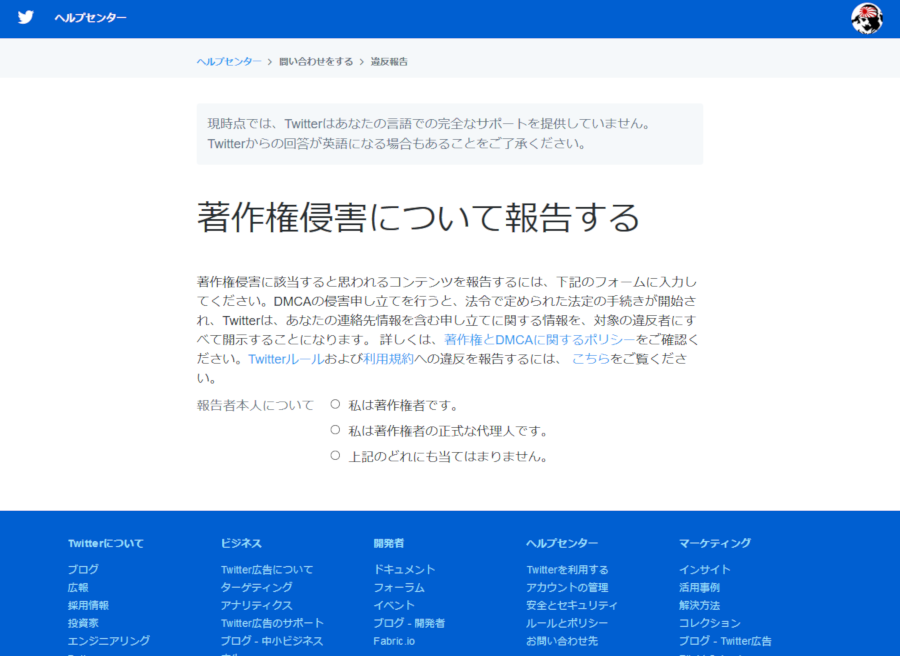Open 利用規約 link
Viewport: 900px width, 656px height.
(x=388, y=359)
